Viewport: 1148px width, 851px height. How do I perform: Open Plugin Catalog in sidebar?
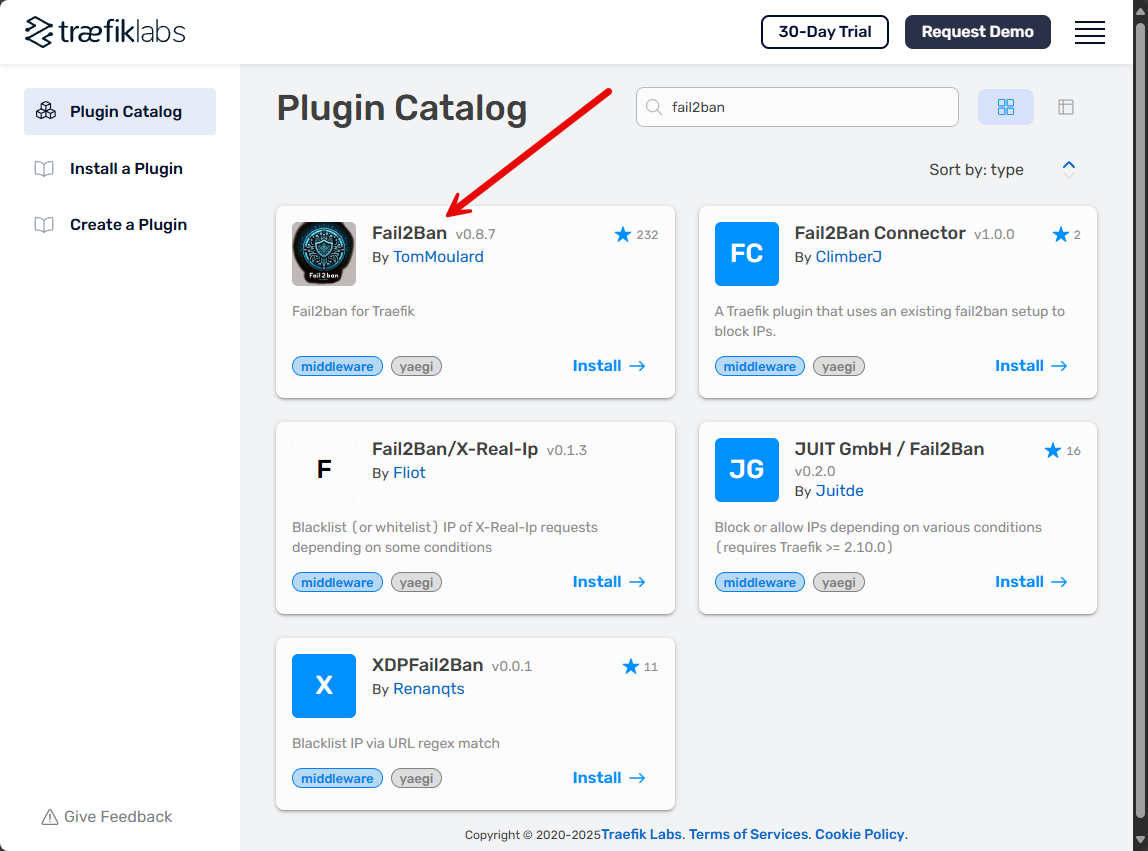[x=120, y=111]
